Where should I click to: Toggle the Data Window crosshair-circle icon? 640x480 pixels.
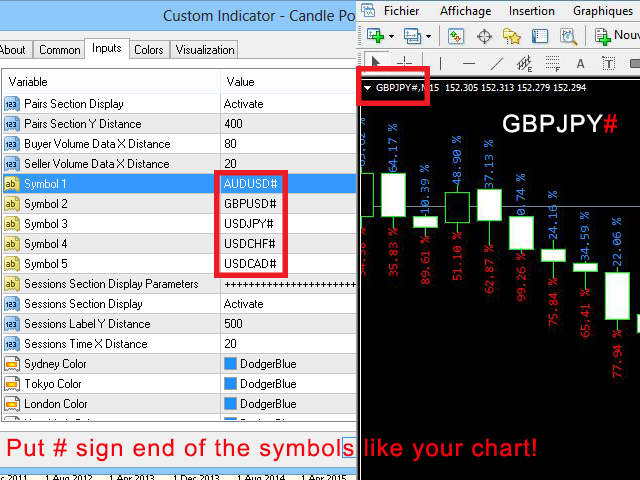click(484, 36)
